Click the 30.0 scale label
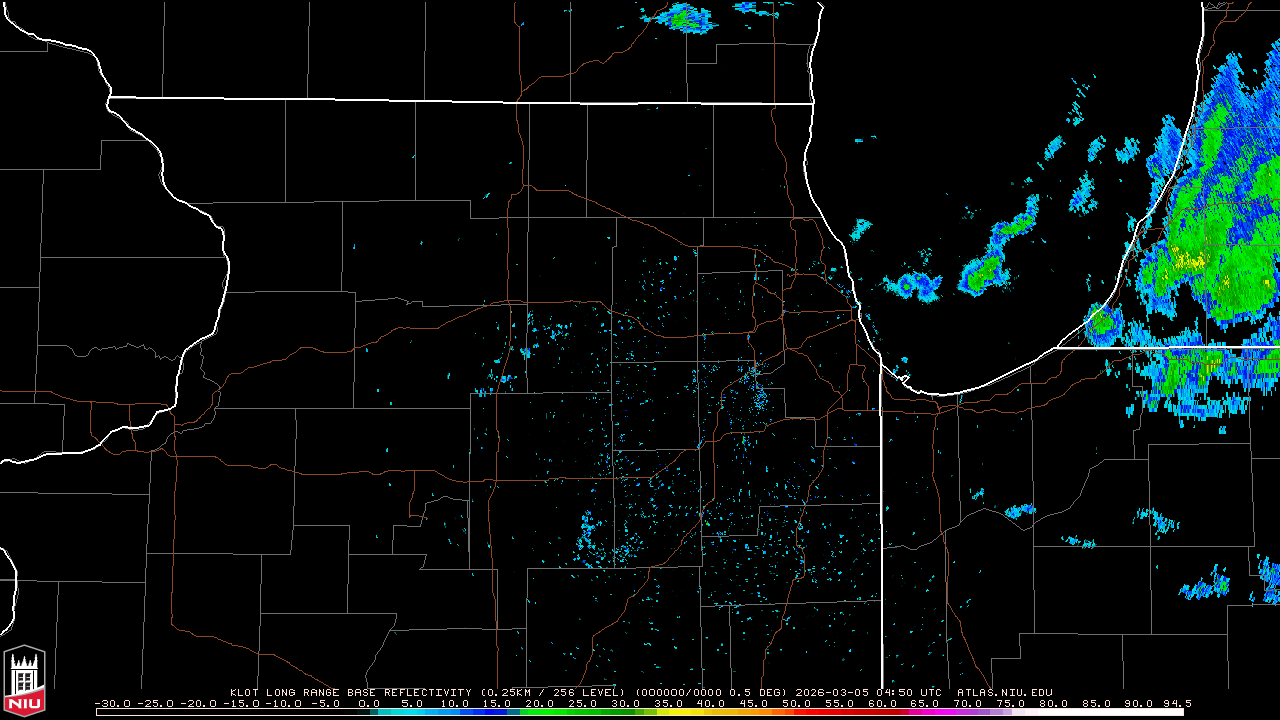 coord(626,703)
